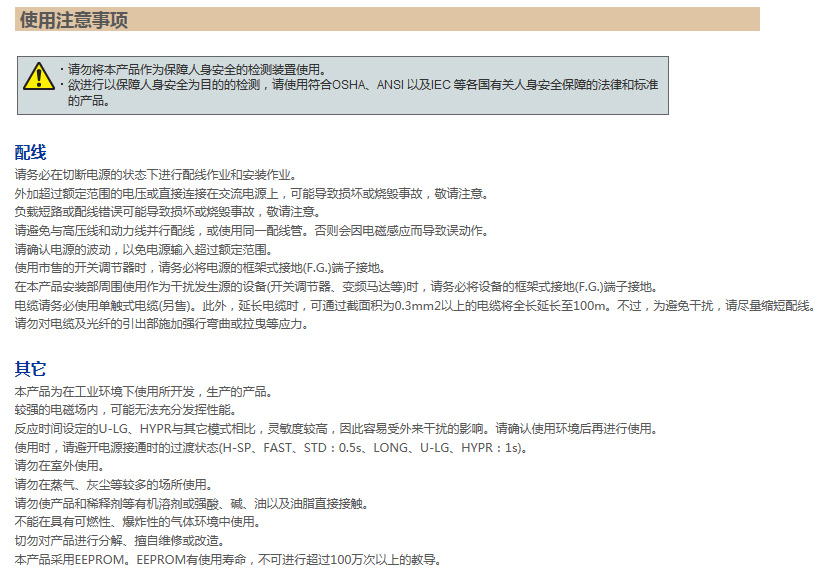Click the line 本产品为在工业环境下使用所开发
Screen dimensions: 820x573
click(x=144, y=392)
